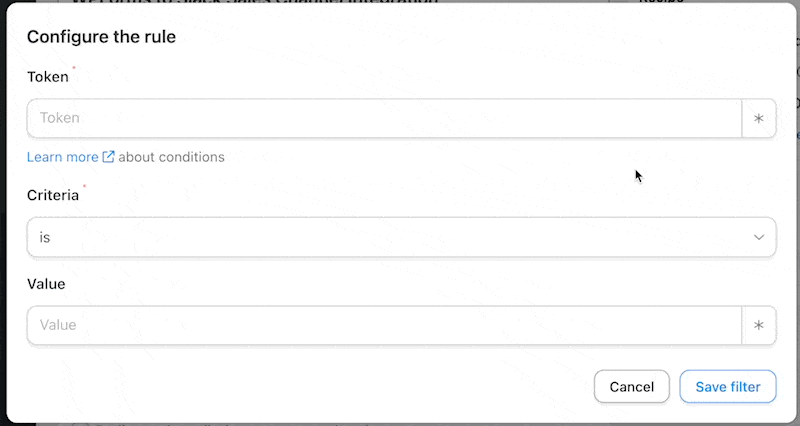This screenshot has width=800, height=426.
Task: Click the Value field label
Action: pyautogui.click(x=46, y=284)
